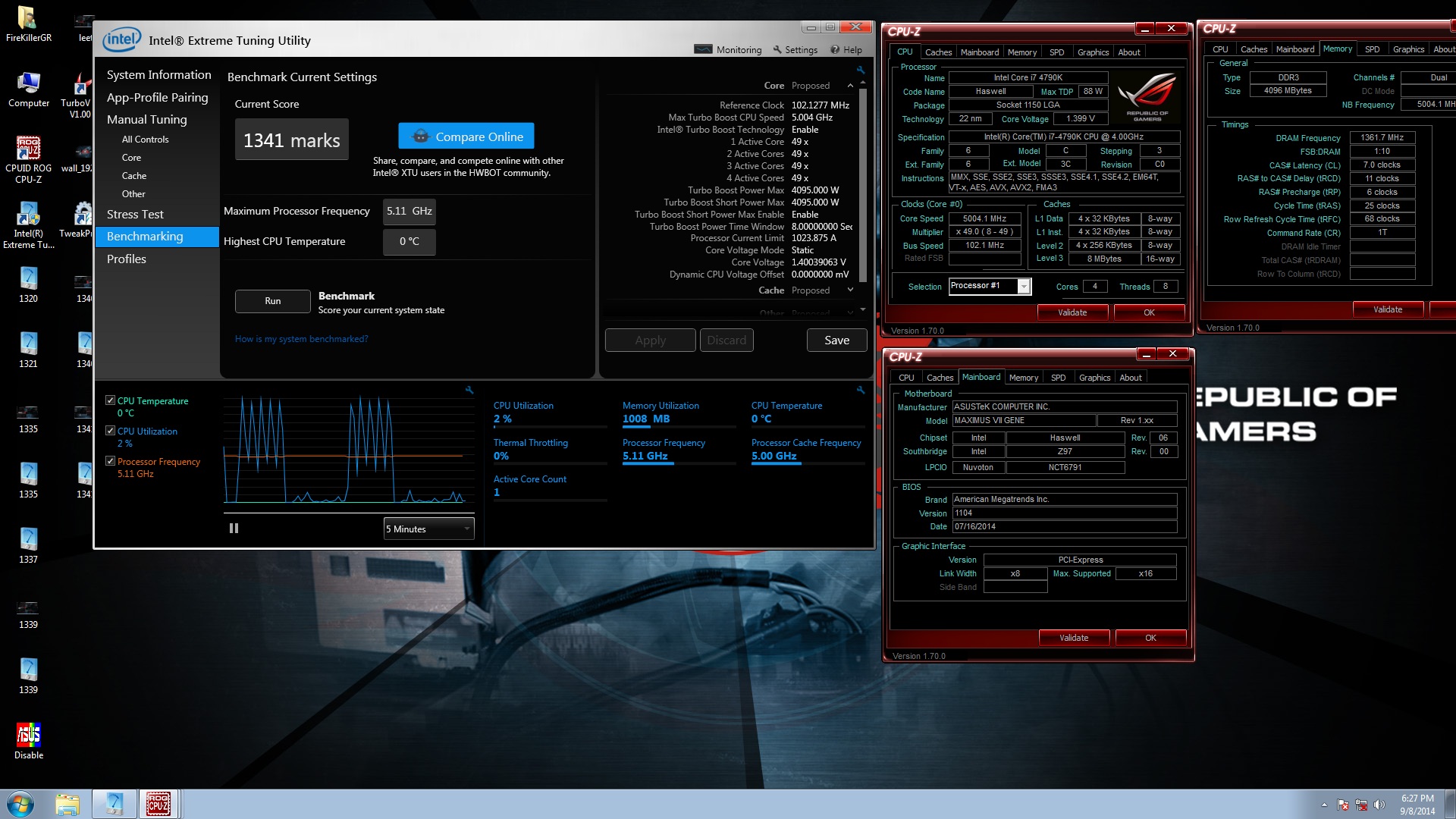The image size is (1456, 819).
Task: Collapse the Core Proposed settings section
Action: 850,86
